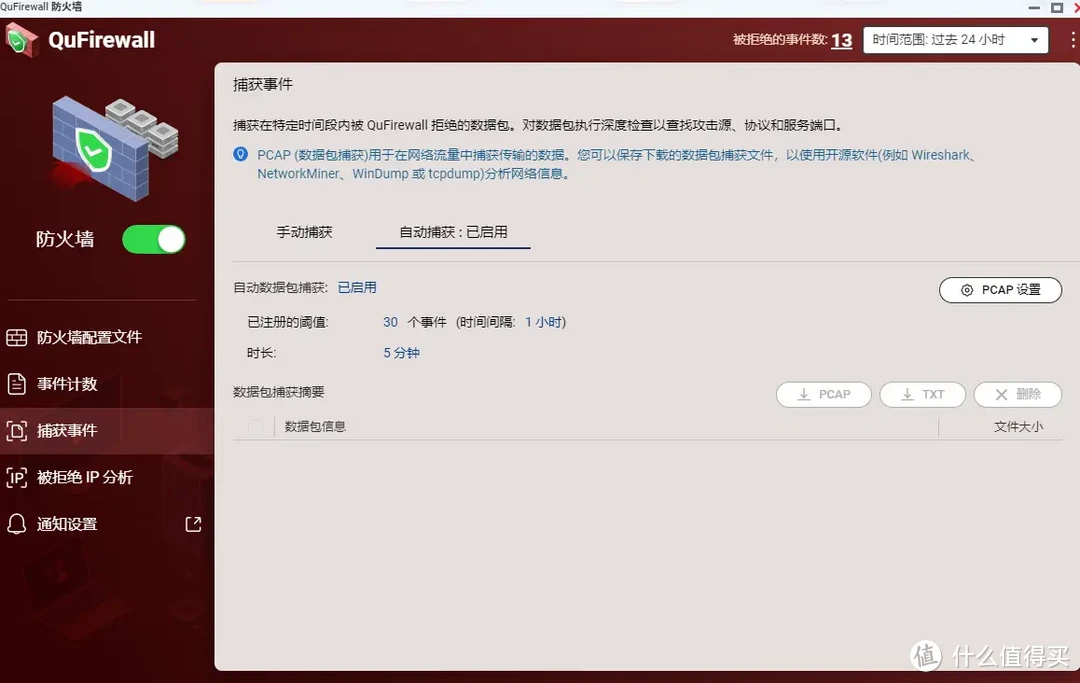Click the duration value 5 分钟
1080x683 pixels.
402,353
